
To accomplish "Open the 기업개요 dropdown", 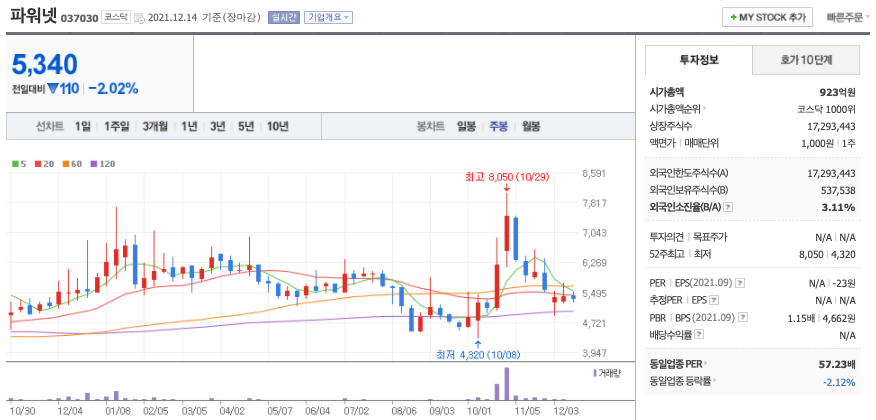I will click(x=328, y=17).
